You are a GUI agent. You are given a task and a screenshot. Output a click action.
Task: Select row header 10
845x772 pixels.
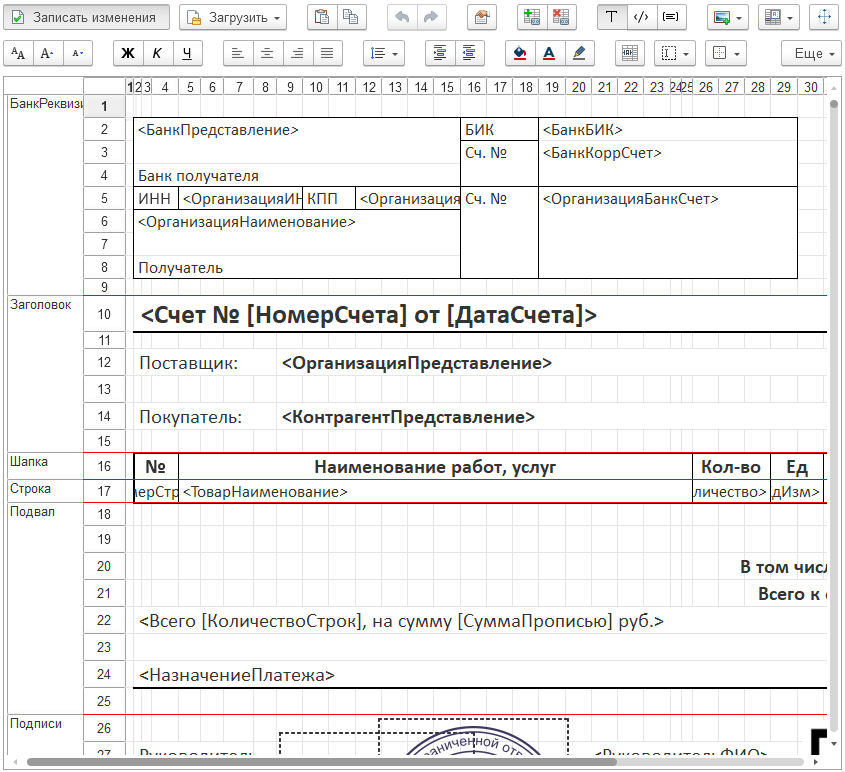[x=104, y=314]
